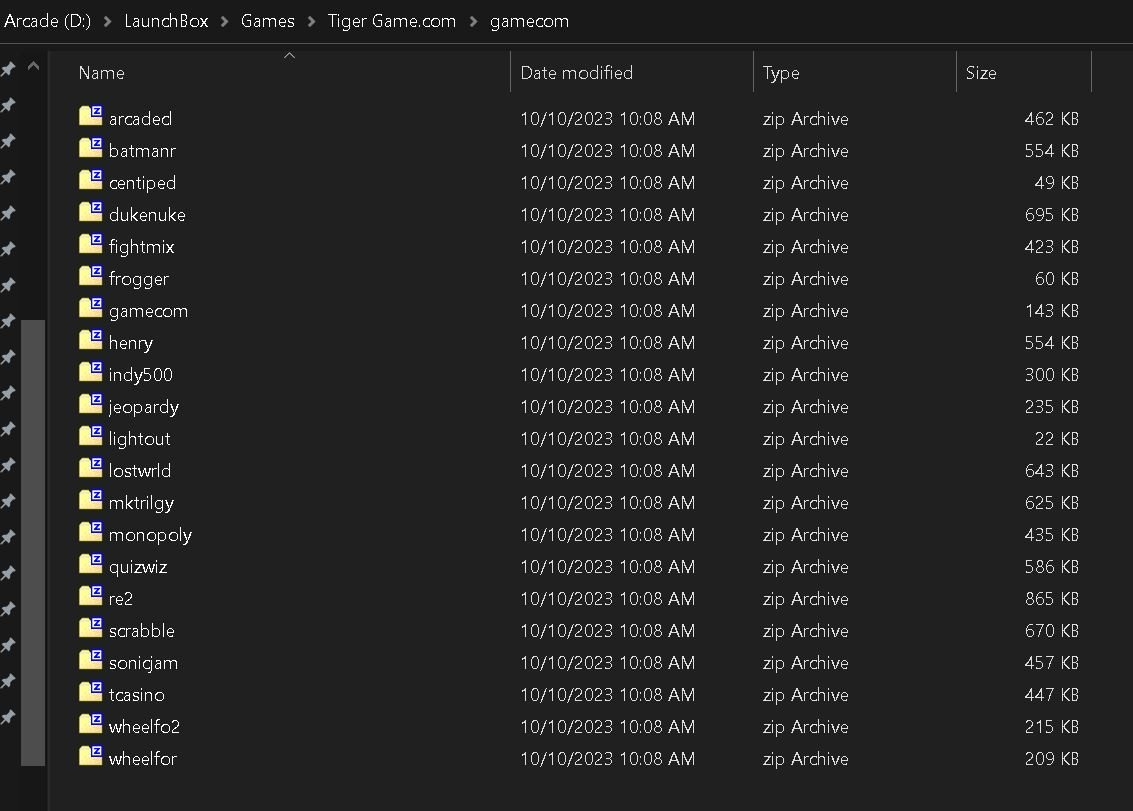Click the gamecom zip file icon
The image size is (1133, 811).
click(90, 308)
